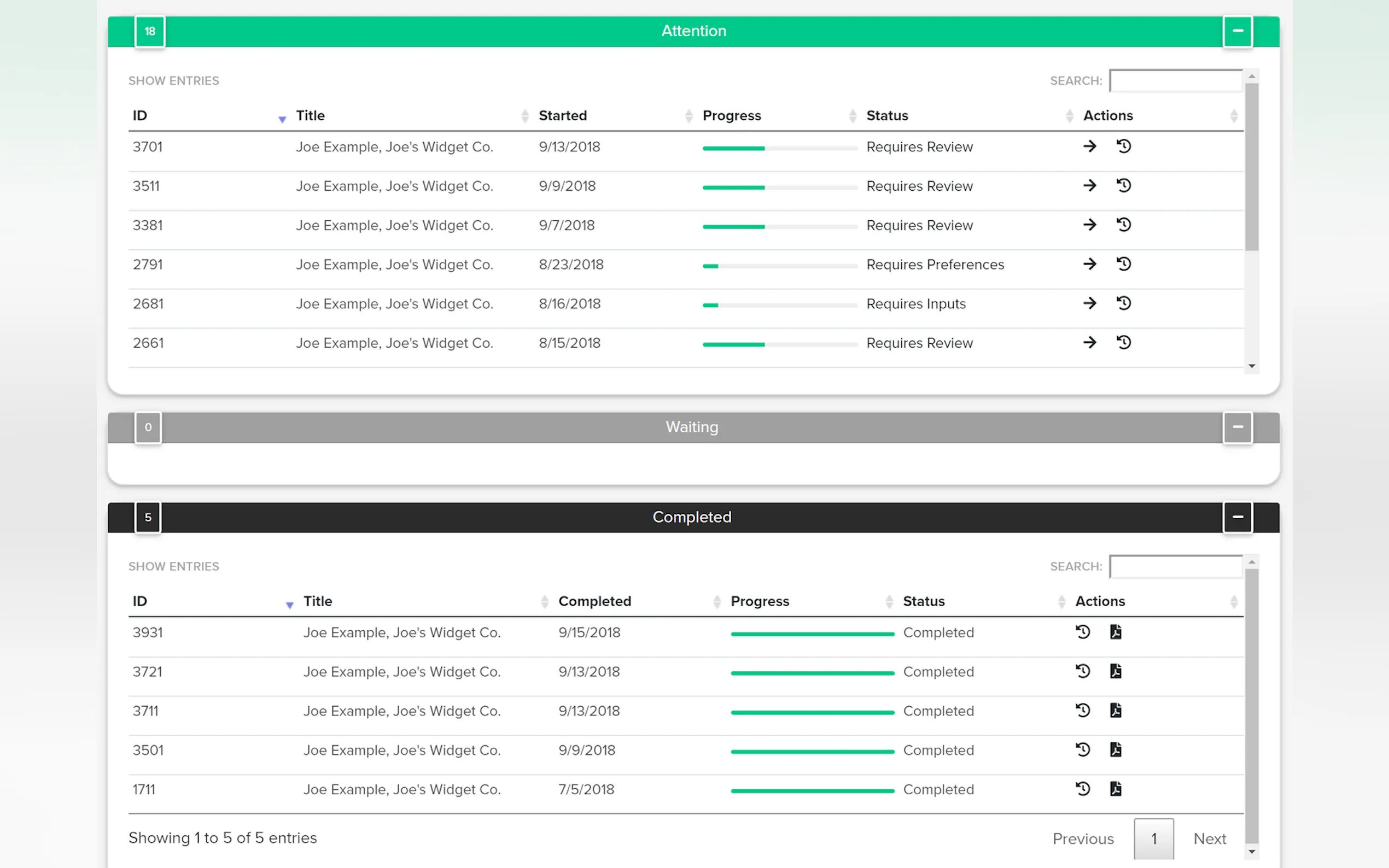1389x868 pixels.
Task: Click the Attention table vertical scrollbar
Action: 1251,167
